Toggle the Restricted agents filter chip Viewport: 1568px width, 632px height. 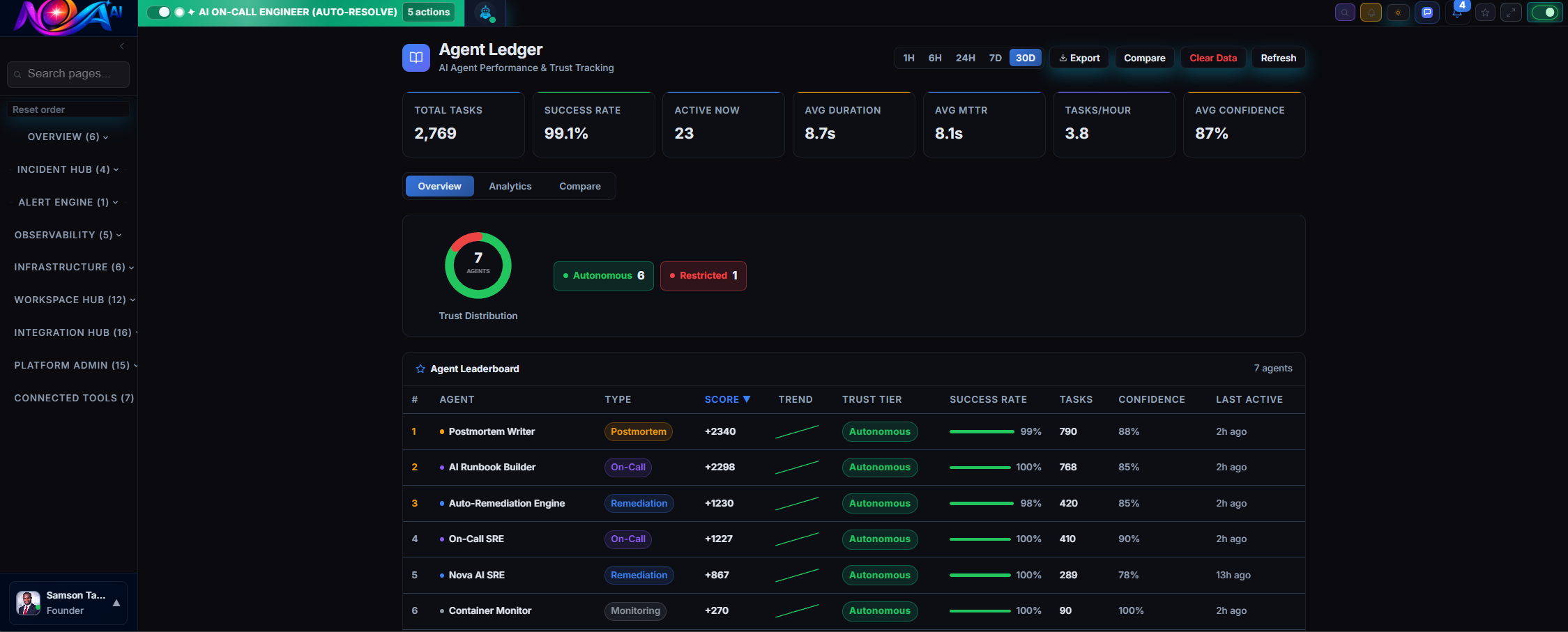(703, 275)
